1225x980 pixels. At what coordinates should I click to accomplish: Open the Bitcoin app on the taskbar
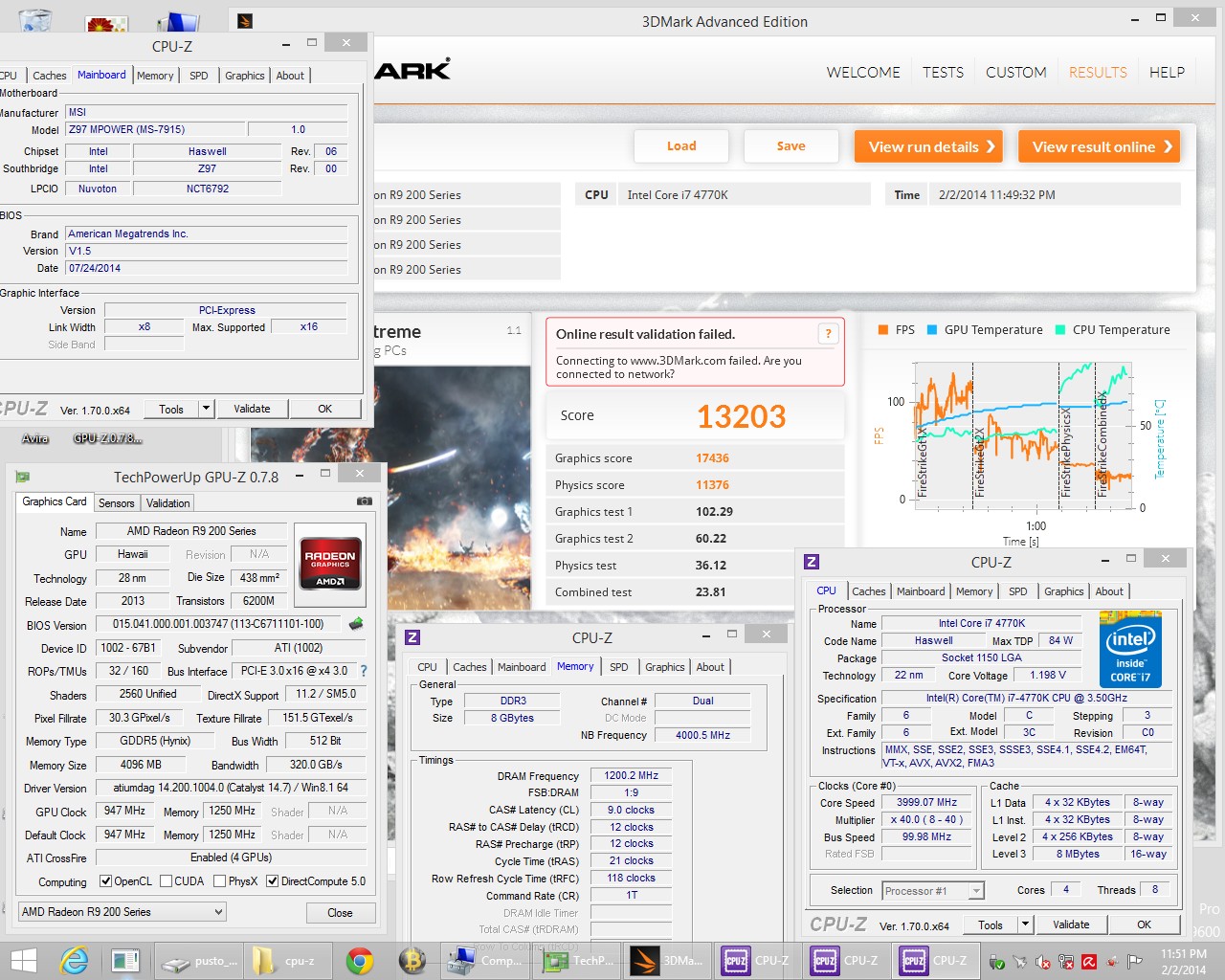(x=412, y=961)
